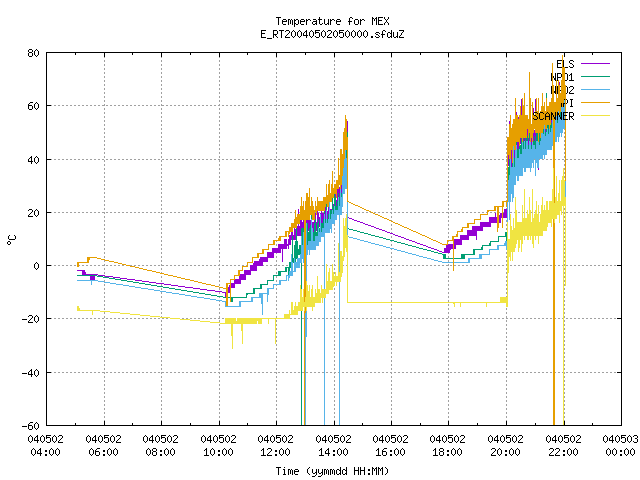
Task: Click the y-axis tick label -20
Action: (31, 319)
